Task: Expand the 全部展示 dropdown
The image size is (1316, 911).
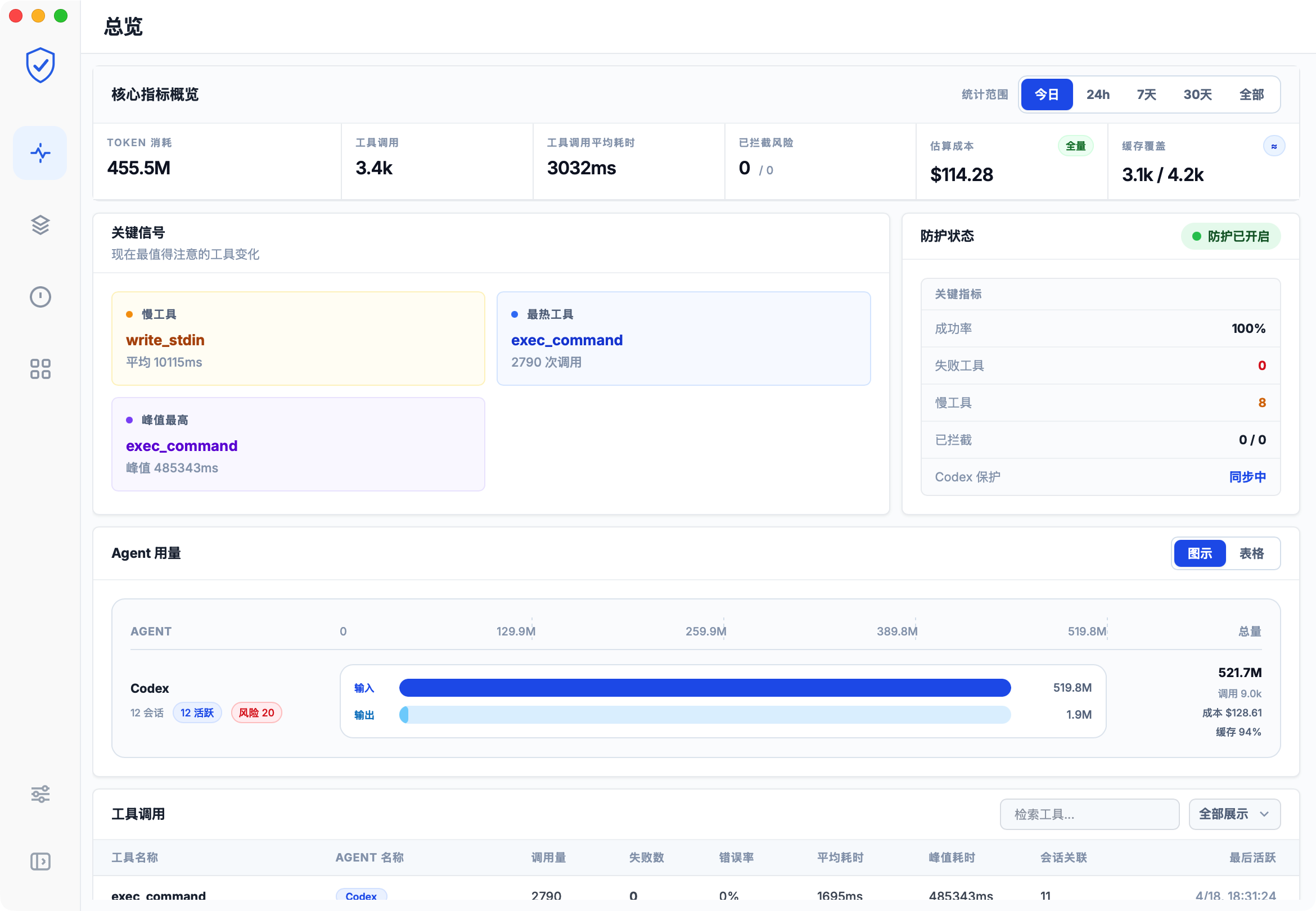Action: click(1234, 814)
